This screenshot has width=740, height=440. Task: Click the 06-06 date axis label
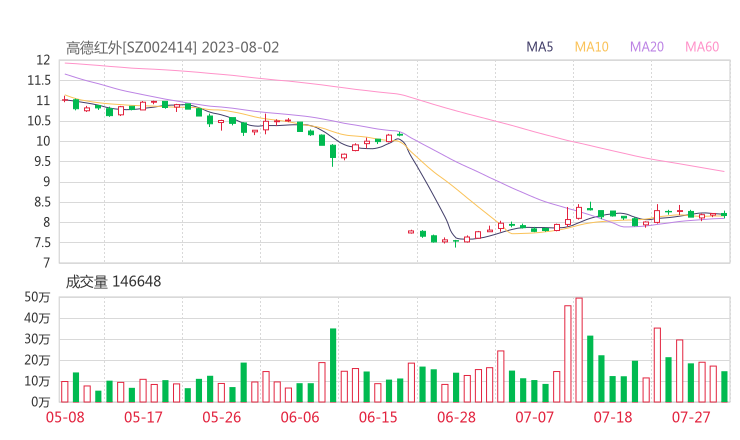pos(300,417)
